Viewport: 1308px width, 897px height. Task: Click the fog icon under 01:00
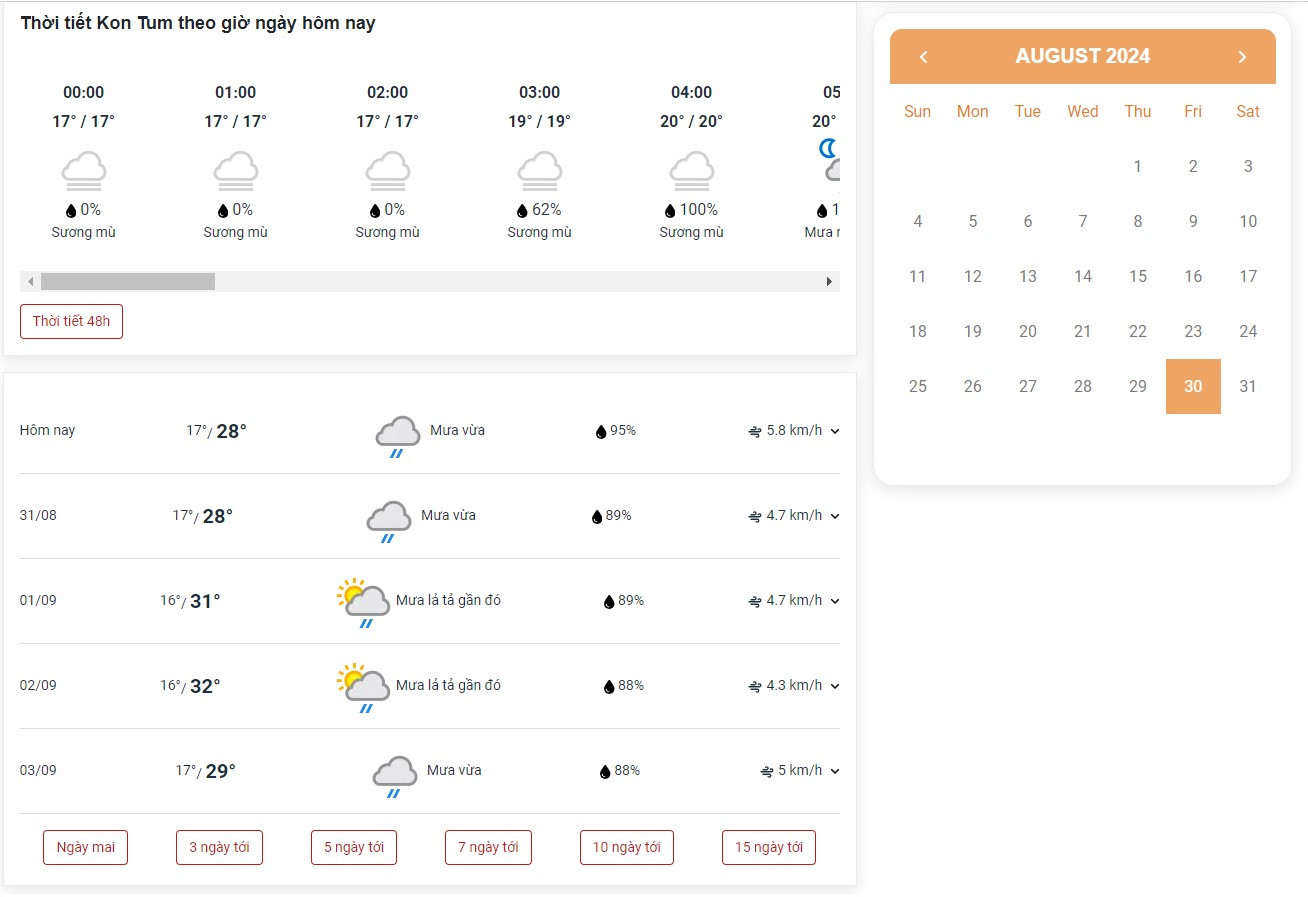[236, 170]
